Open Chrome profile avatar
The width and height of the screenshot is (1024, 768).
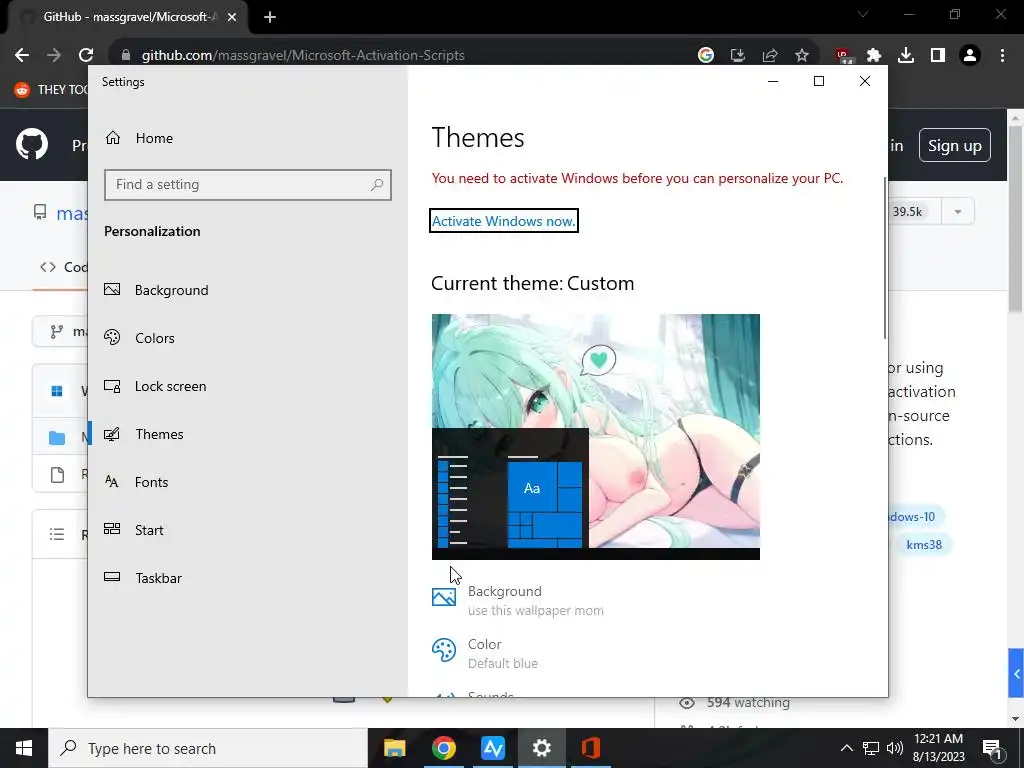click(x=970, y=56)
